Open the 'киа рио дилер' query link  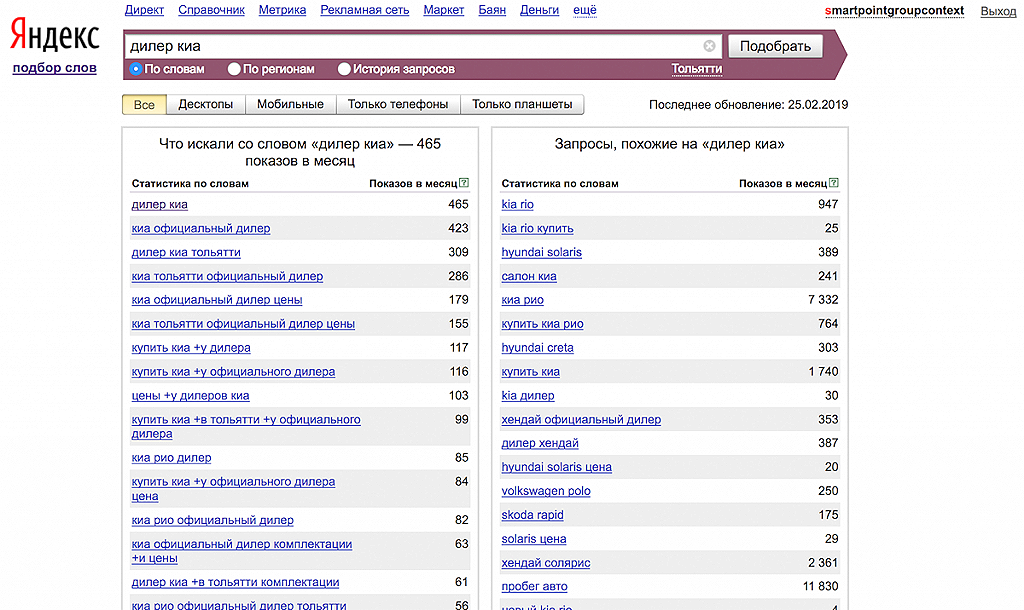[171, 458]
